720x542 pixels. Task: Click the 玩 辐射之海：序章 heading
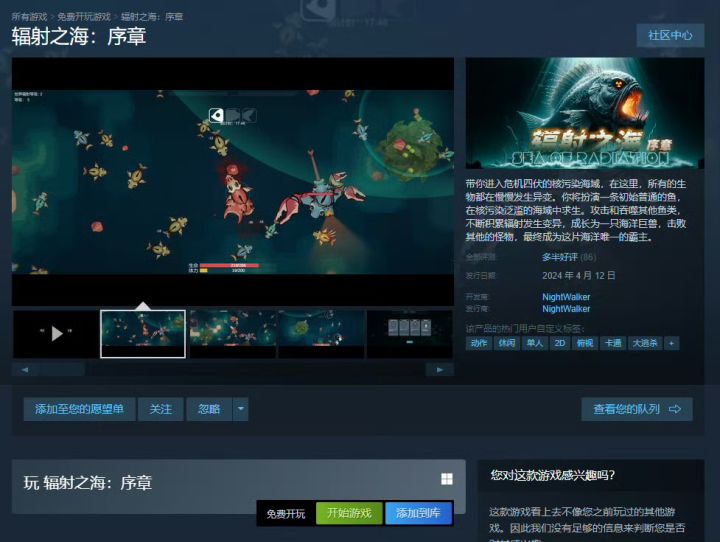(x=88, y=483)
